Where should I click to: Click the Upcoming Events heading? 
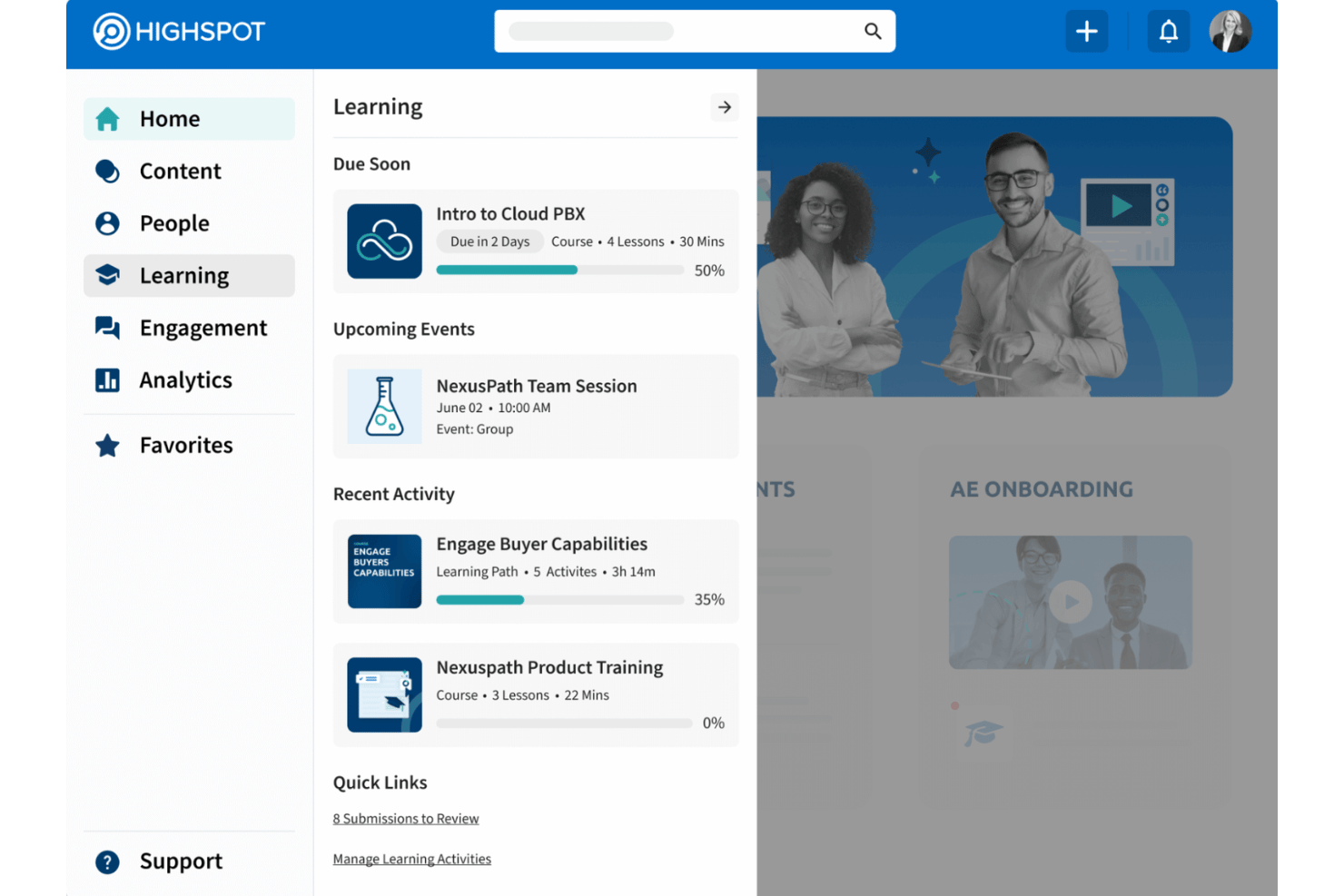tap(403, 330)
